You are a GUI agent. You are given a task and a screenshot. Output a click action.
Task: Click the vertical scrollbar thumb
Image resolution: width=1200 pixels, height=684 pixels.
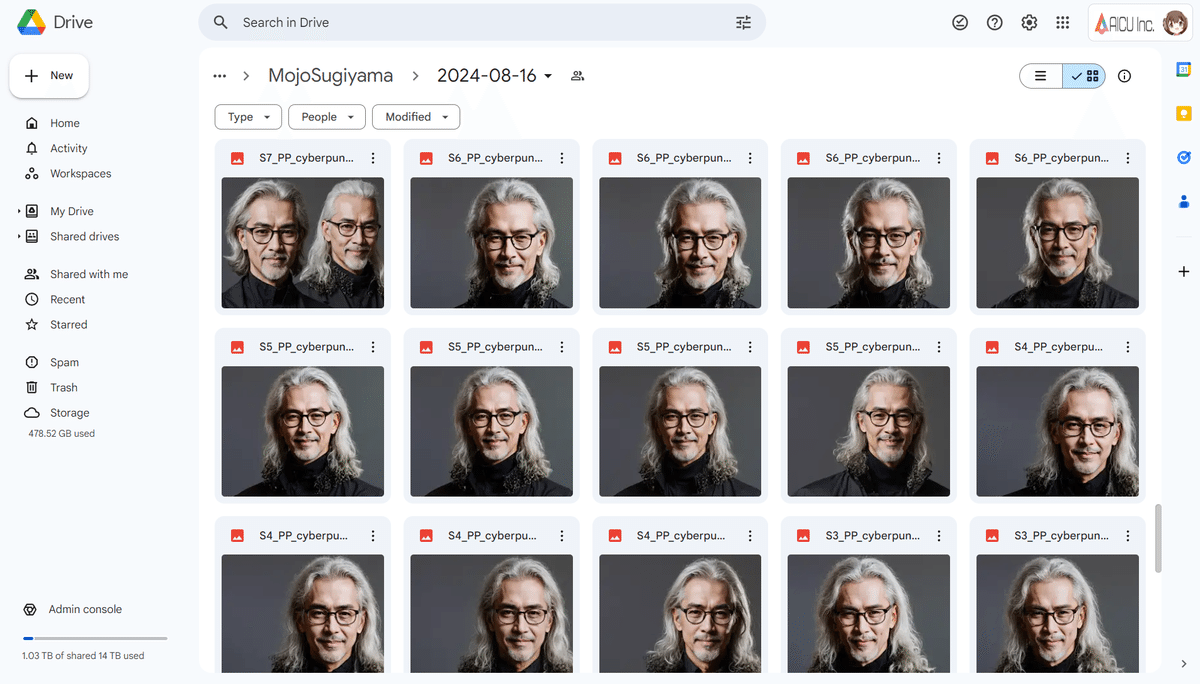point(1158,538)
